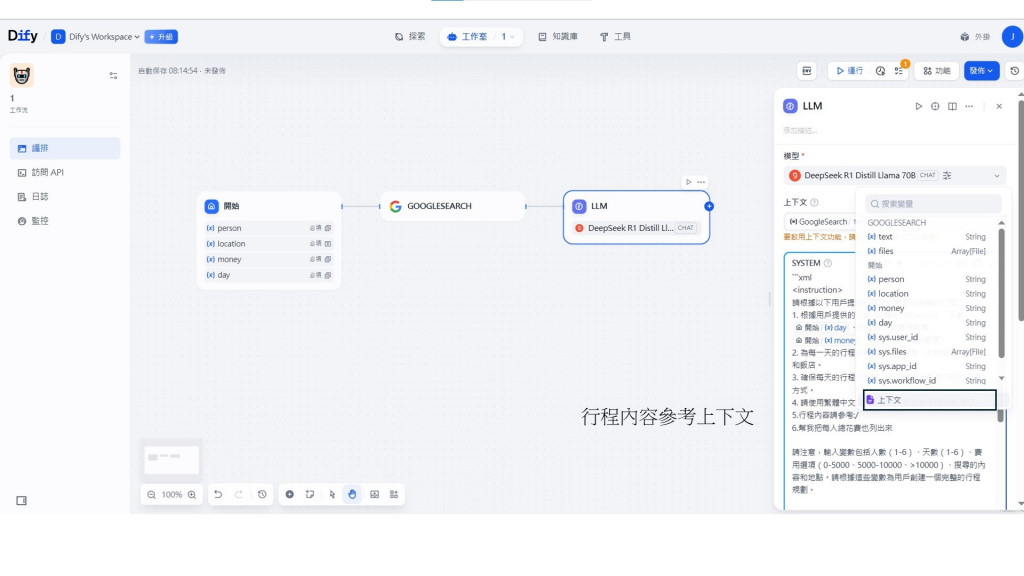Click the sidebar app settings sliders icon

click(113, 76)
